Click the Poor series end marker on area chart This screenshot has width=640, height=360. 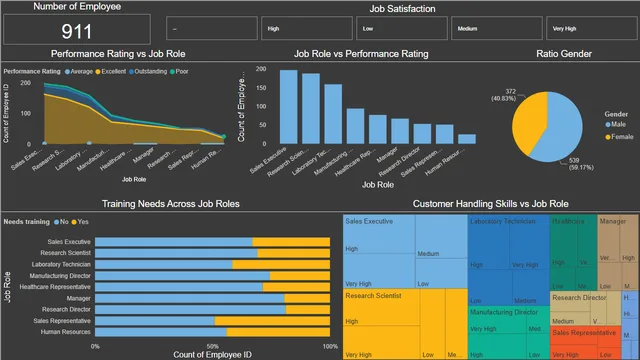pyautogui.click(x=223, y=136)
